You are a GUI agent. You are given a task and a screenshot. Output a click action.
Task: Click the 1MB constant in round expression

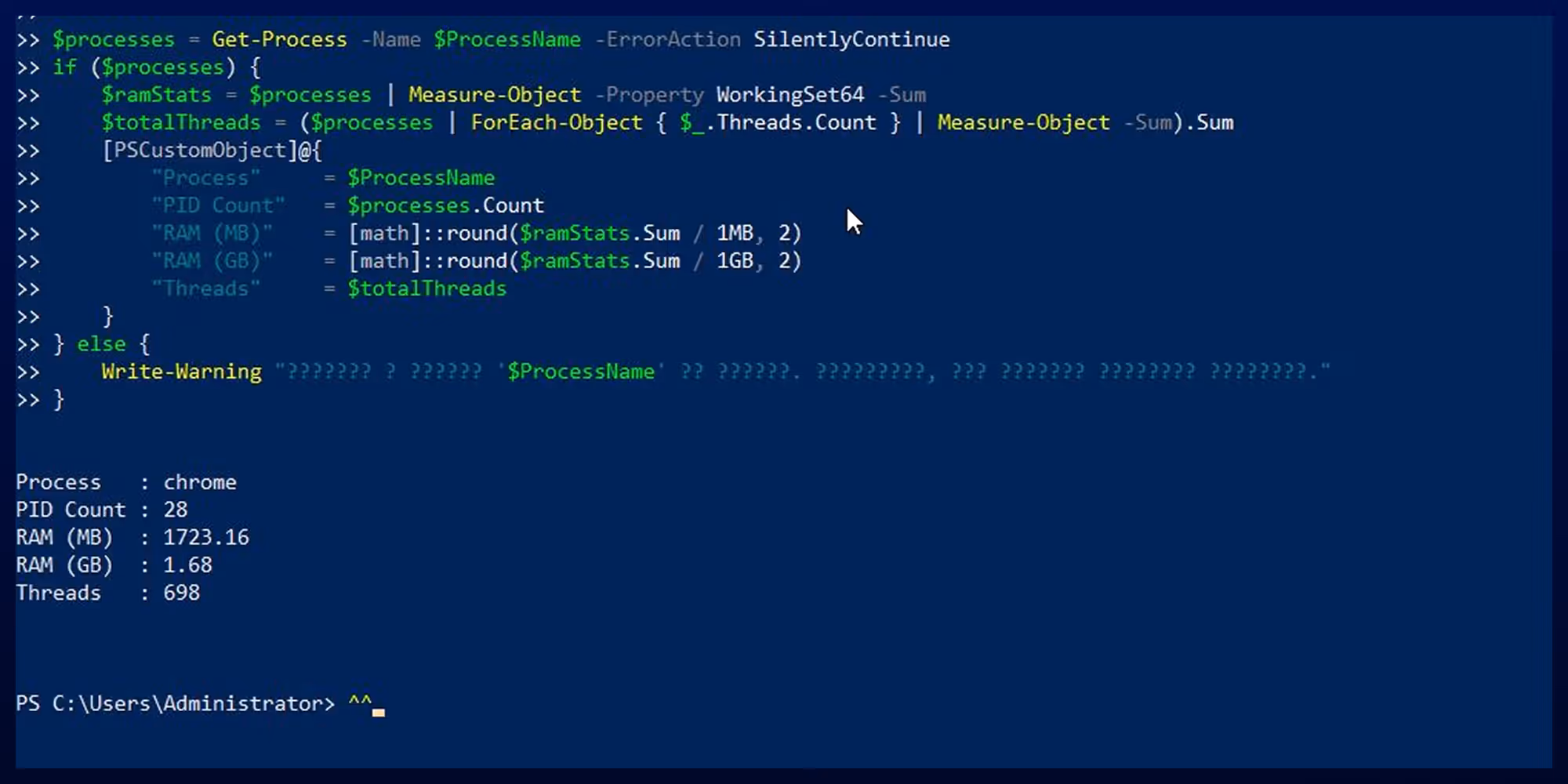click(735, 234)
